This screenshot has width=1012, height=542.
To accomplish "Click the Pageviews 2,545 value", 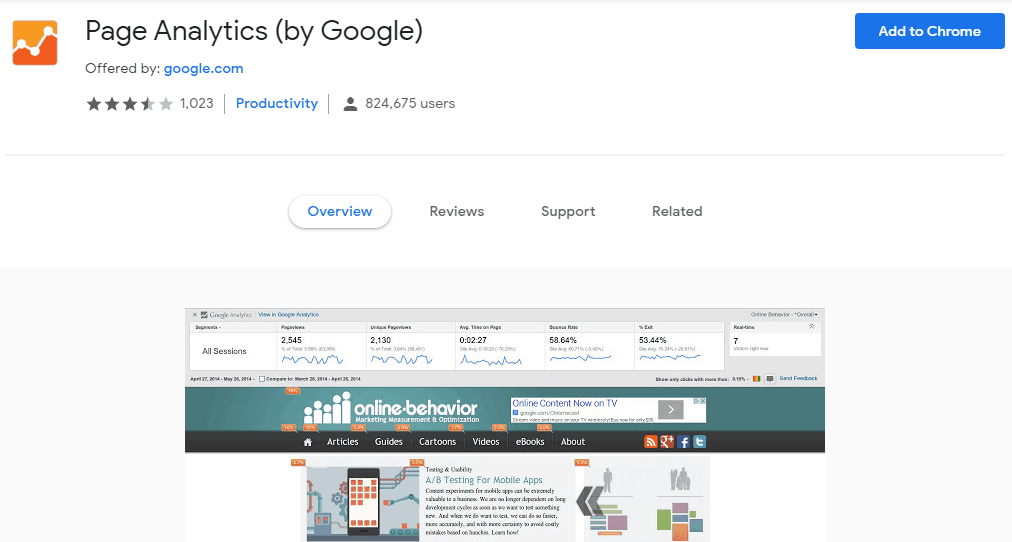I will pyautogui.click(x=291, y=340).
